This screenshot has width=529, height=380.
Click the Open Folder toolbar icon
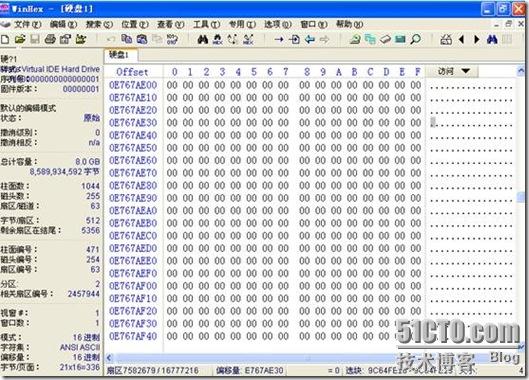point(81,39)
